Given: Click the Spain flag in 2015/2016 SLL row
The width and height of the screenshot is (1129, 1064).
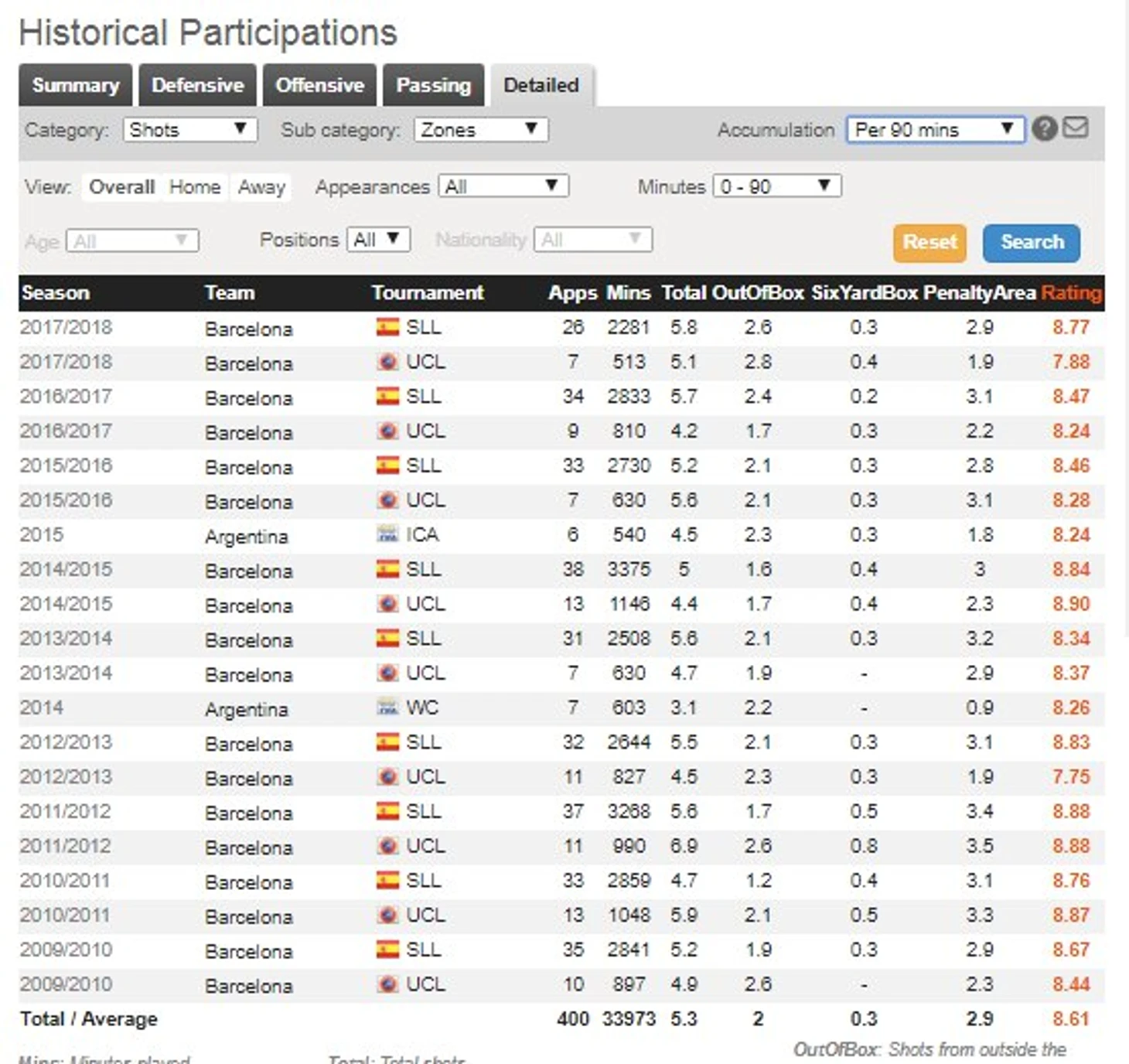Looking at the screenshot, I should 387,465.
